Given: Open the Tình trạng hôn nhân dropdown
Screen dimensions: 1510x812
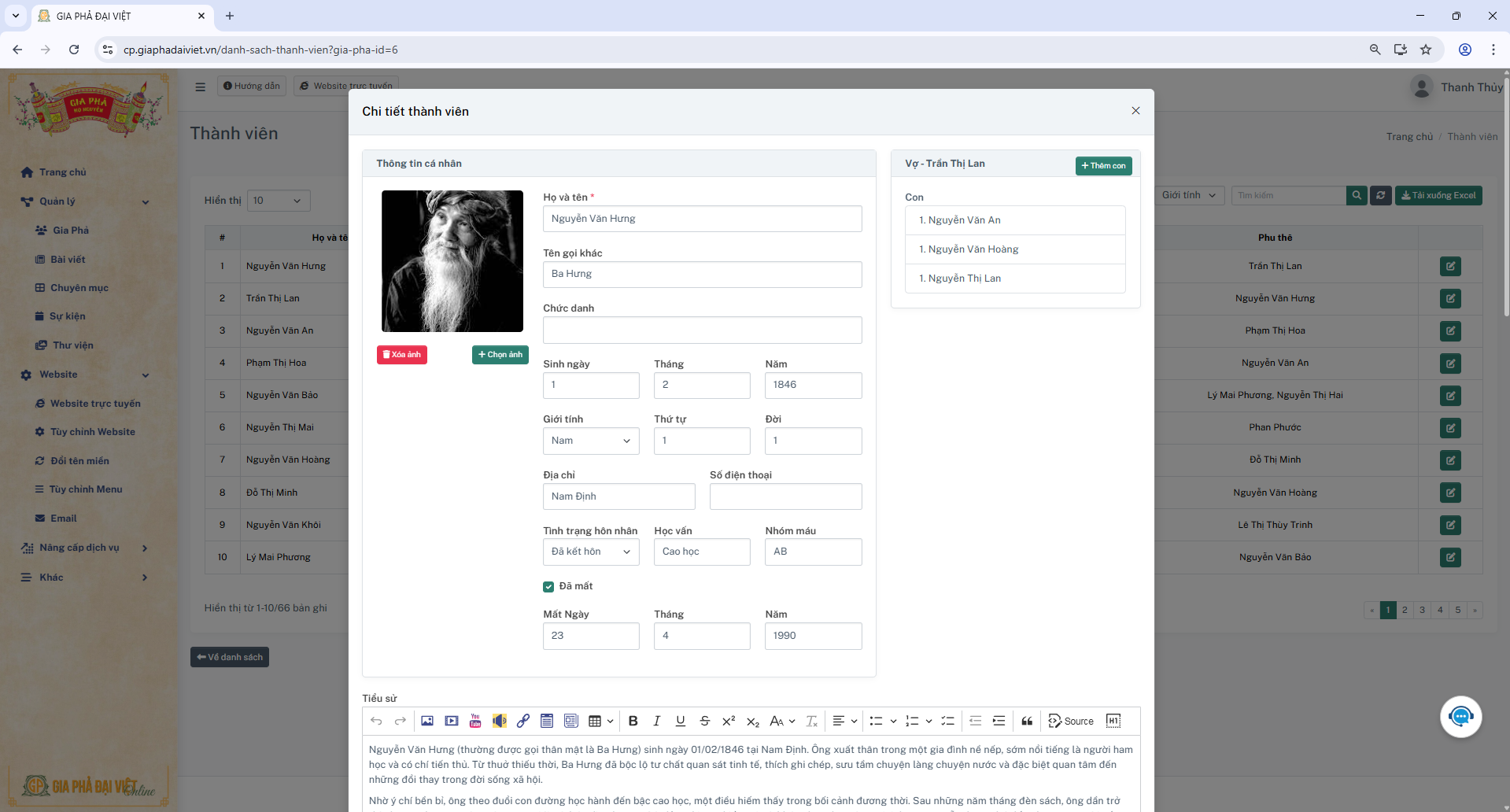Looking at the screenshot, I should [591, 552].
